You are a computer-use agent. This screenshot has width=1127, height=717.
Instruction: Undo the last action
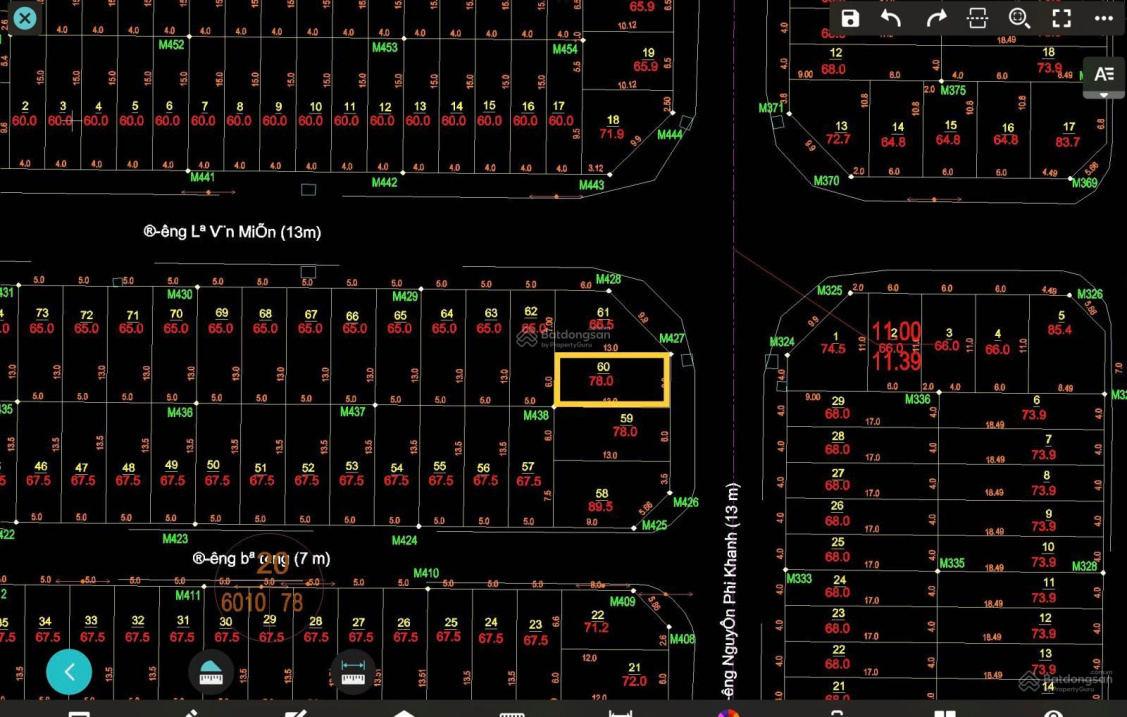point(891,18)
